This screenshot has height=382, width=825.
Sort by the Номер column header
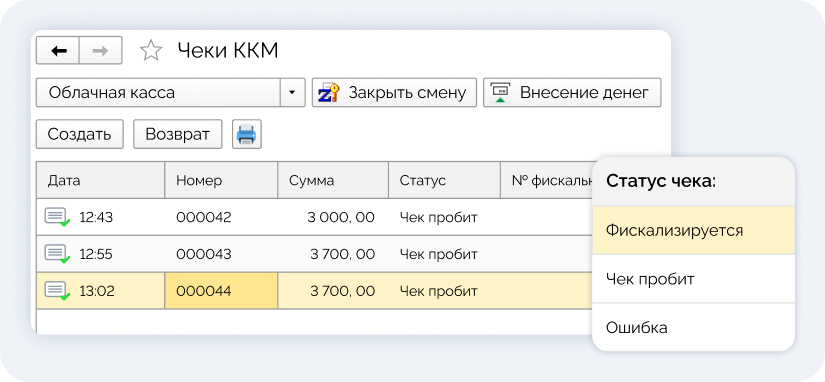click(x=221, y=180)
